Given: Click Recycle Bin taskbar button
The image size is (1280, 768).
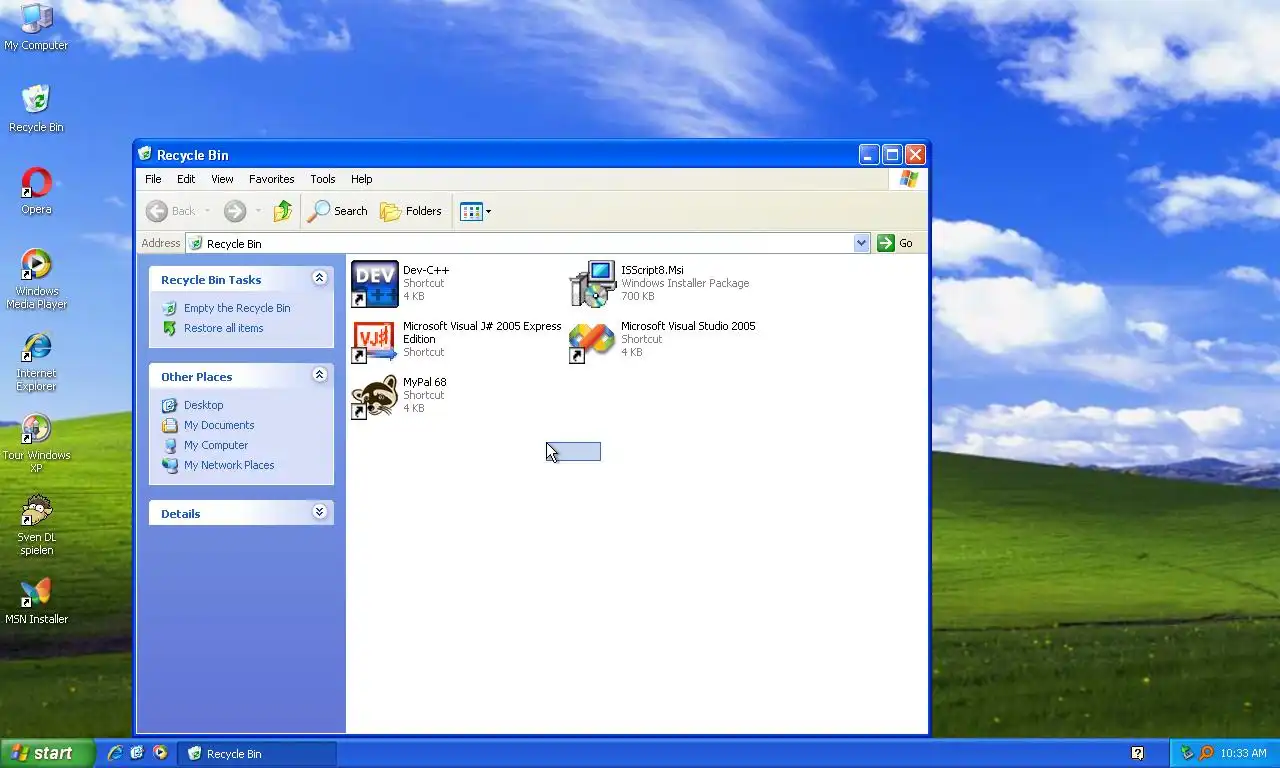Looking at the screenshot, I should point(257,753).
